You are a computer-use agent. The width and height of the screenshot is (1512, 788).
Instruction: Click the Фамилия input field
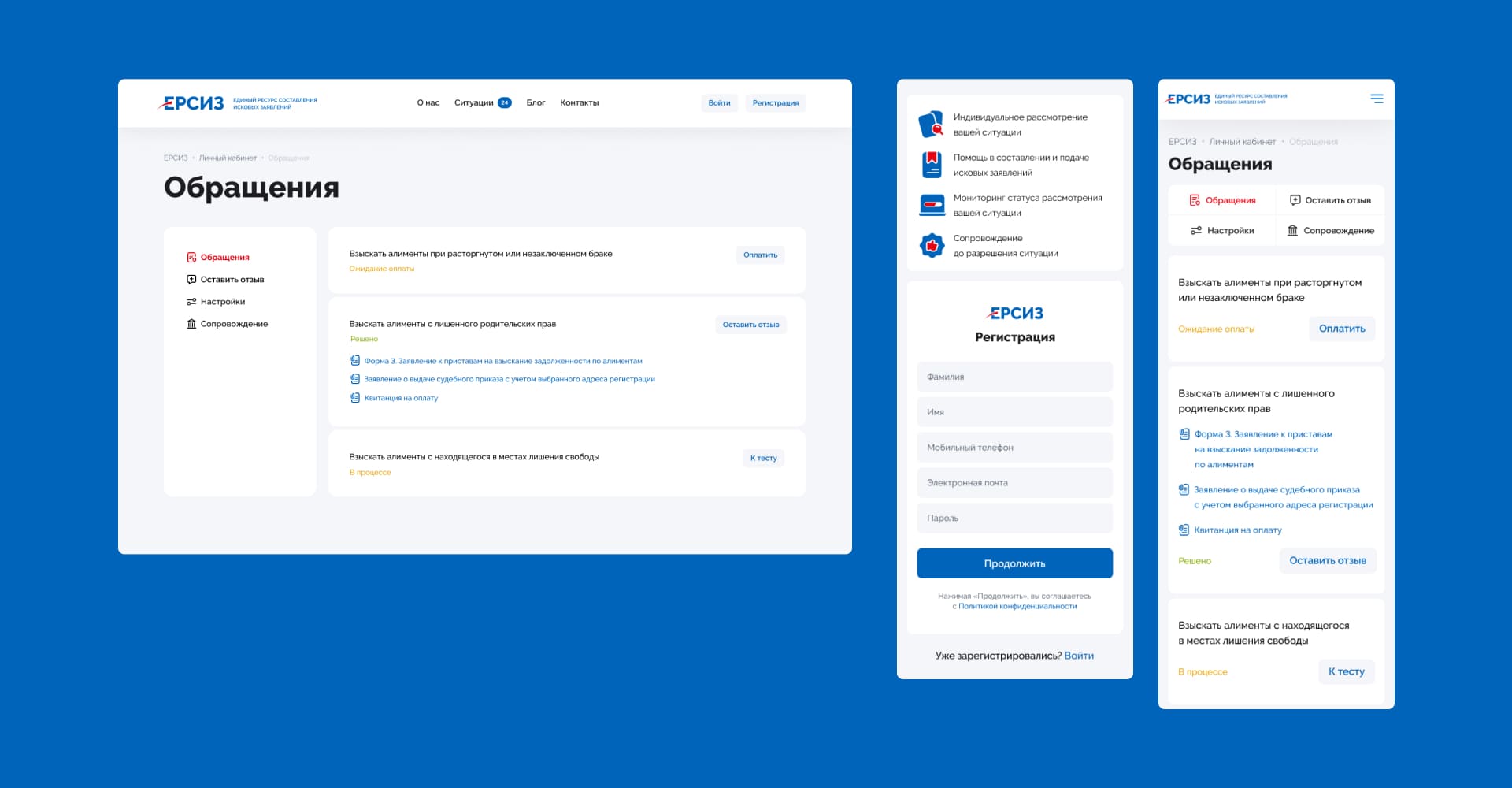1014,377
